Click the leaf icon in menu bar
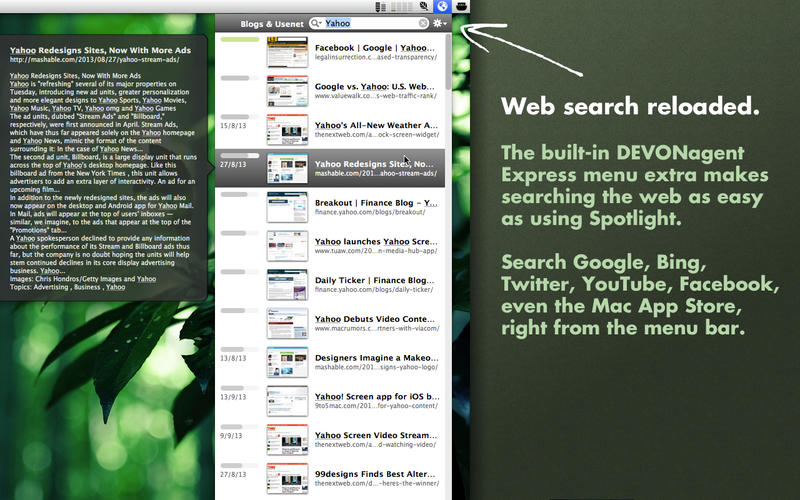Image resolution: width=800 pixels, height=500 pixels. [423, 6]
